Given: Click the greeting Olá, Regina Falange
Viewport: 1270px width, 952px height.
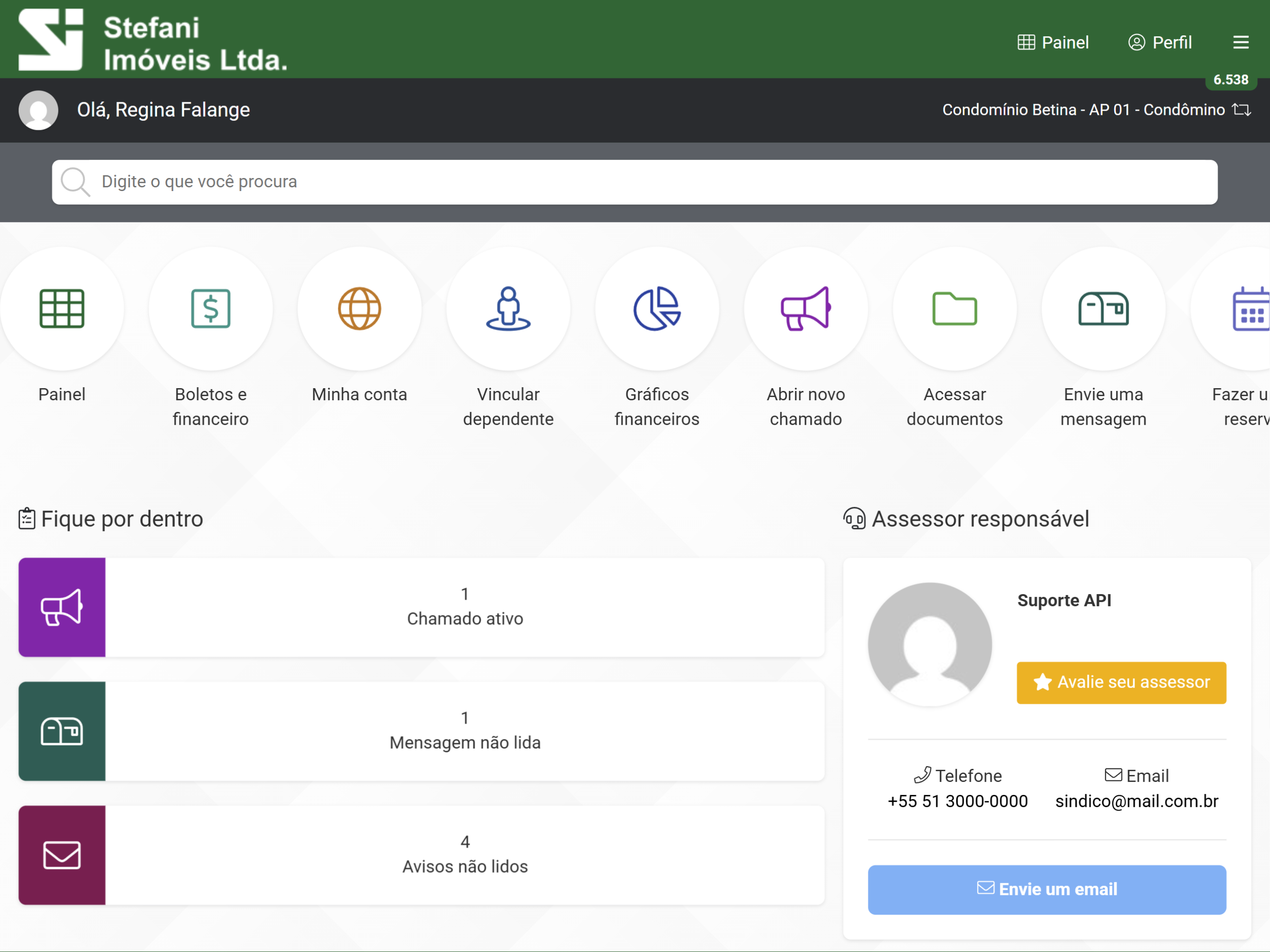Looking at the screenshot, I should (x=164, y=110).
